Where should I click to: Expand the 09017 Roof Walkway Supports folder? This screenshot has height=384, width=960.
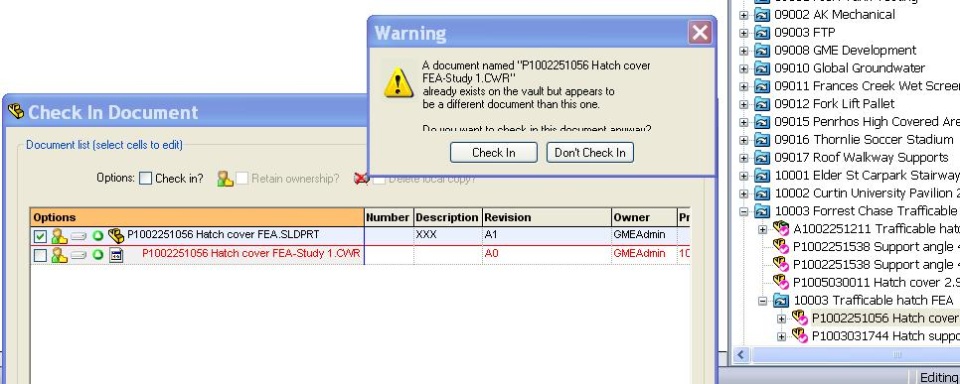click(x=744, y=158)
